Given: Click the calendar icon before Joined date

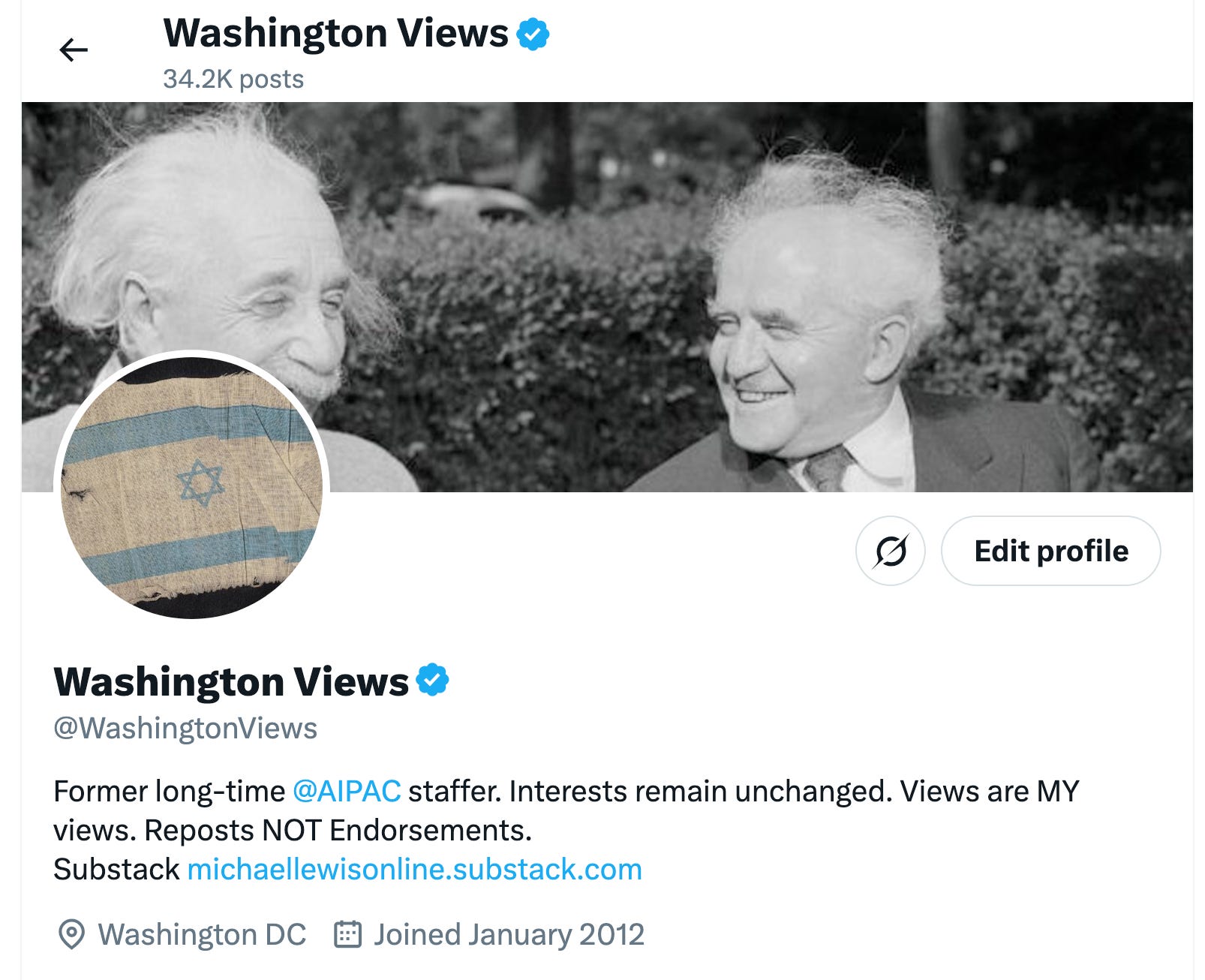Looking at the screenshot, I should click(347, 934).
